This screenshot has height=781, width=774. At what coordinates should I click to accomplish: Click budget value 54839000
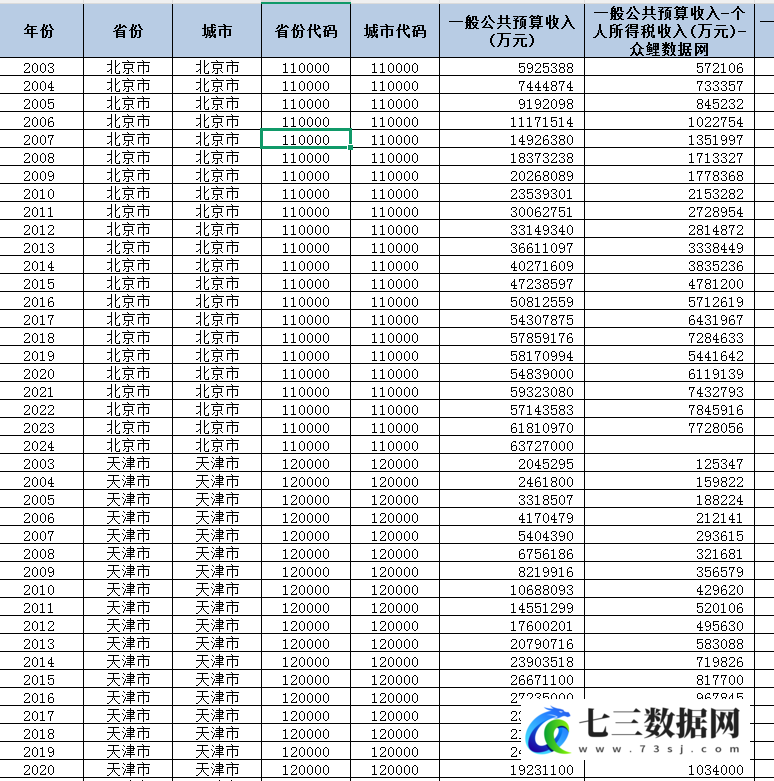click(542, 374)
